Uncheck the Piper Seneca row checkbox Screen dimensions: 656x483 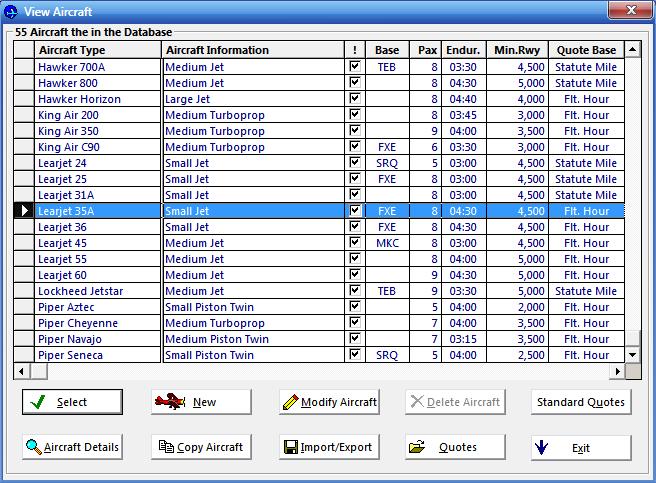(354, 355)
